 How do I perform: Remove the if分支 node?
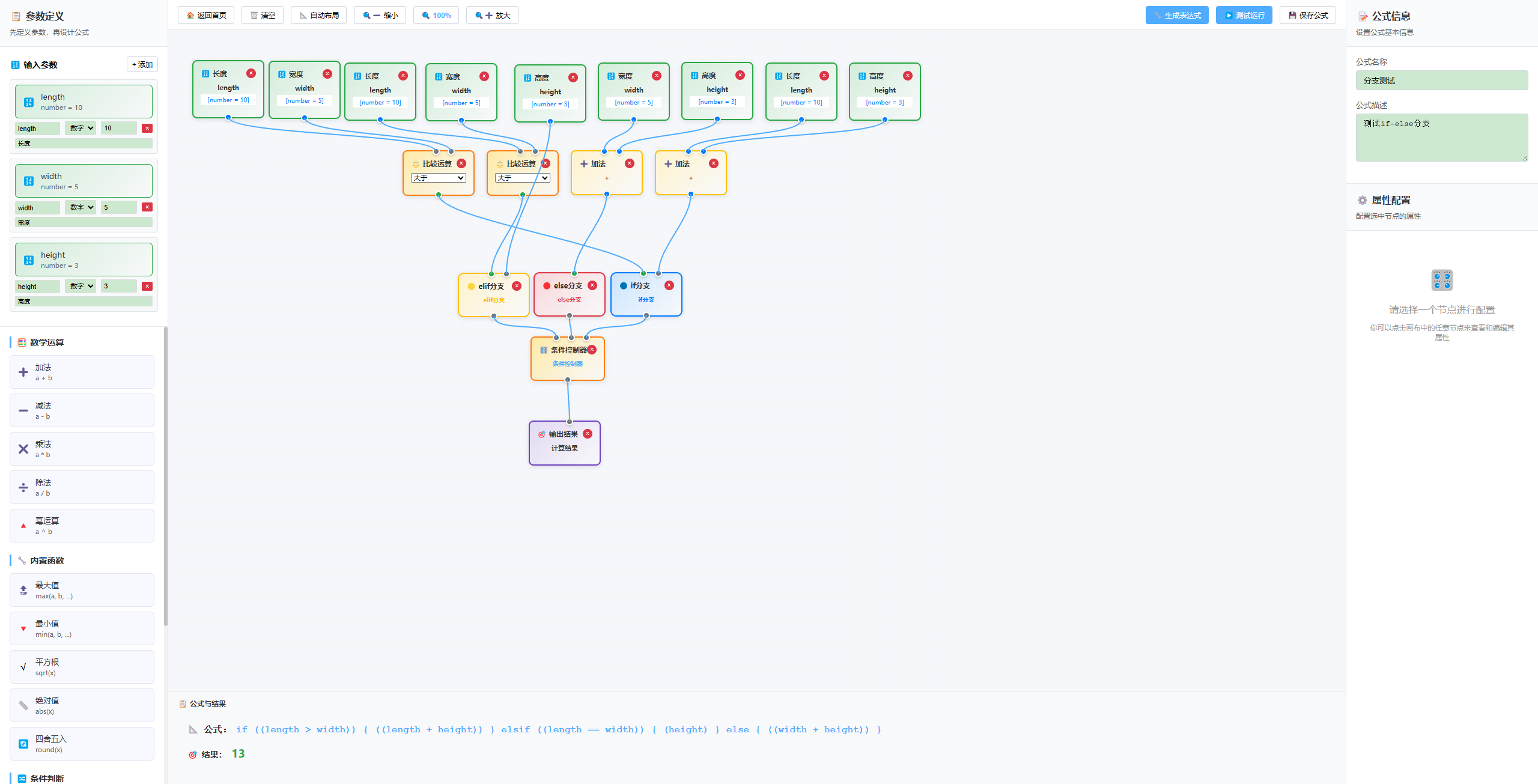669,285
